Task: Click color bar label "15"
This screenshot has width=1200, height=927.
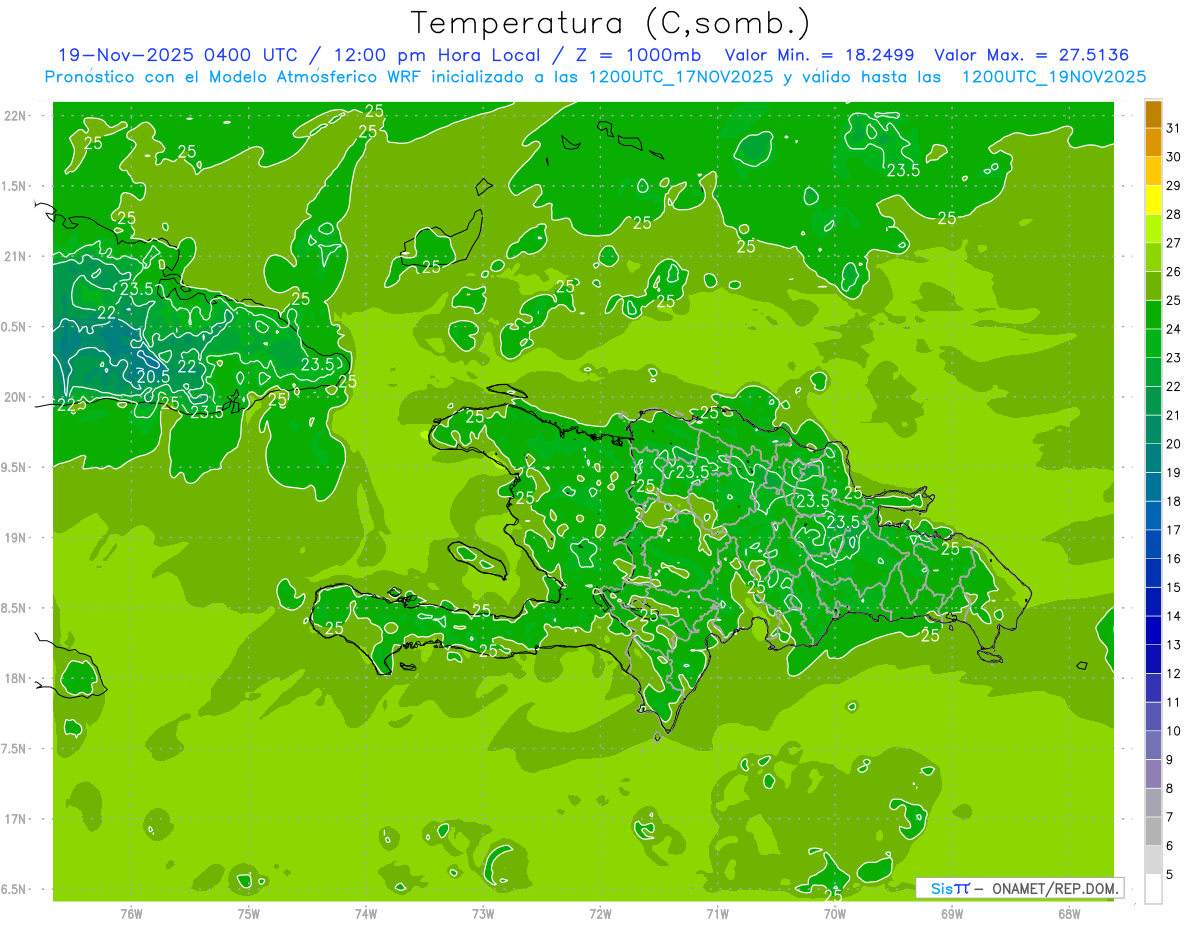Action: pyautogui.click(x=1174, y=588)
